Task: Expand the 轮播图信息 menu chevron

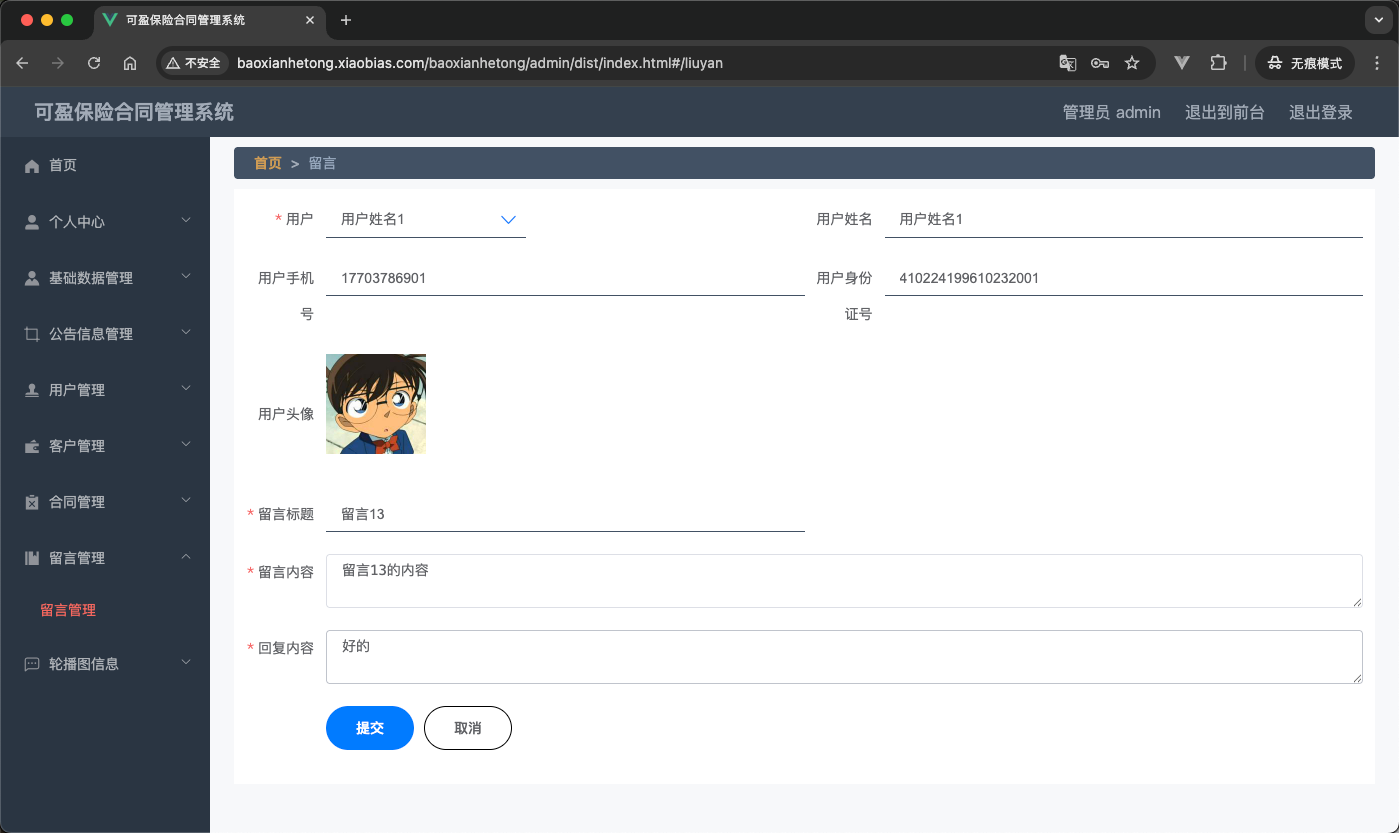Action: (x=186, y=663)
